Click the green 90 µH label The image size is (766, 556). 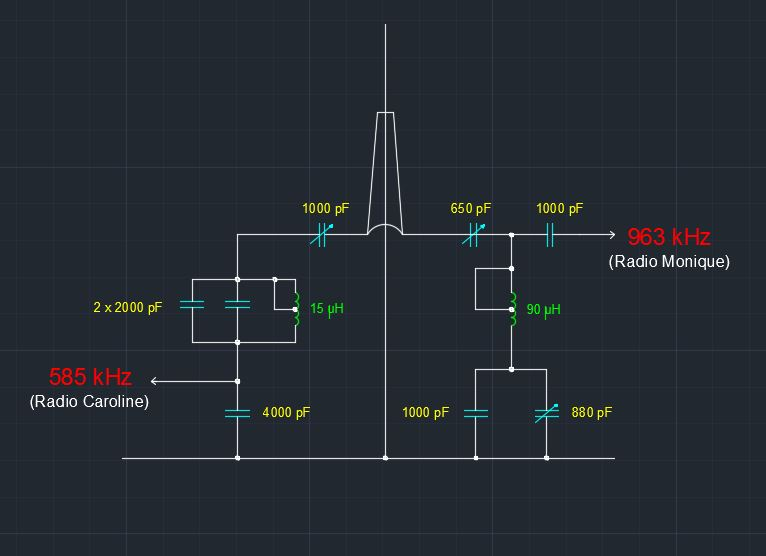(543, 310)
